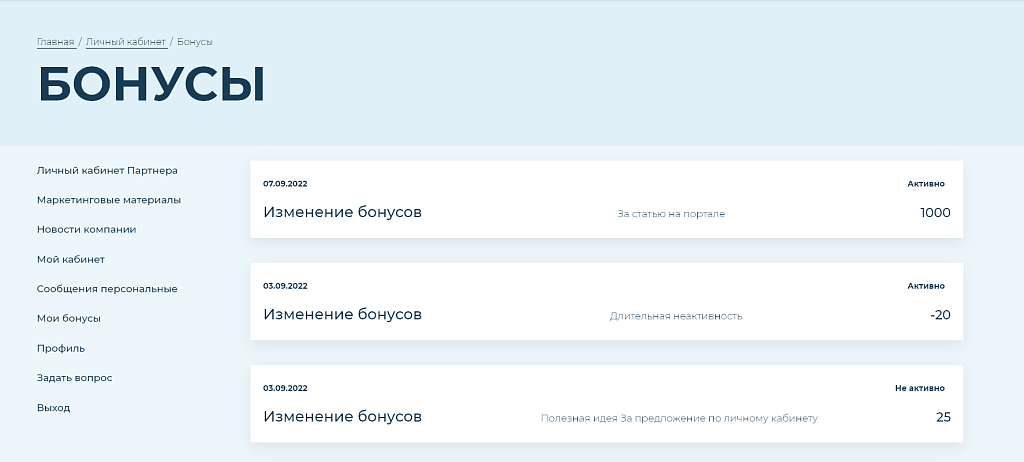Image resolution: width=1024 pixels, height=462 pixels.
Task: Click the 1000 bonus amount
Action: [x=935, y=213]
